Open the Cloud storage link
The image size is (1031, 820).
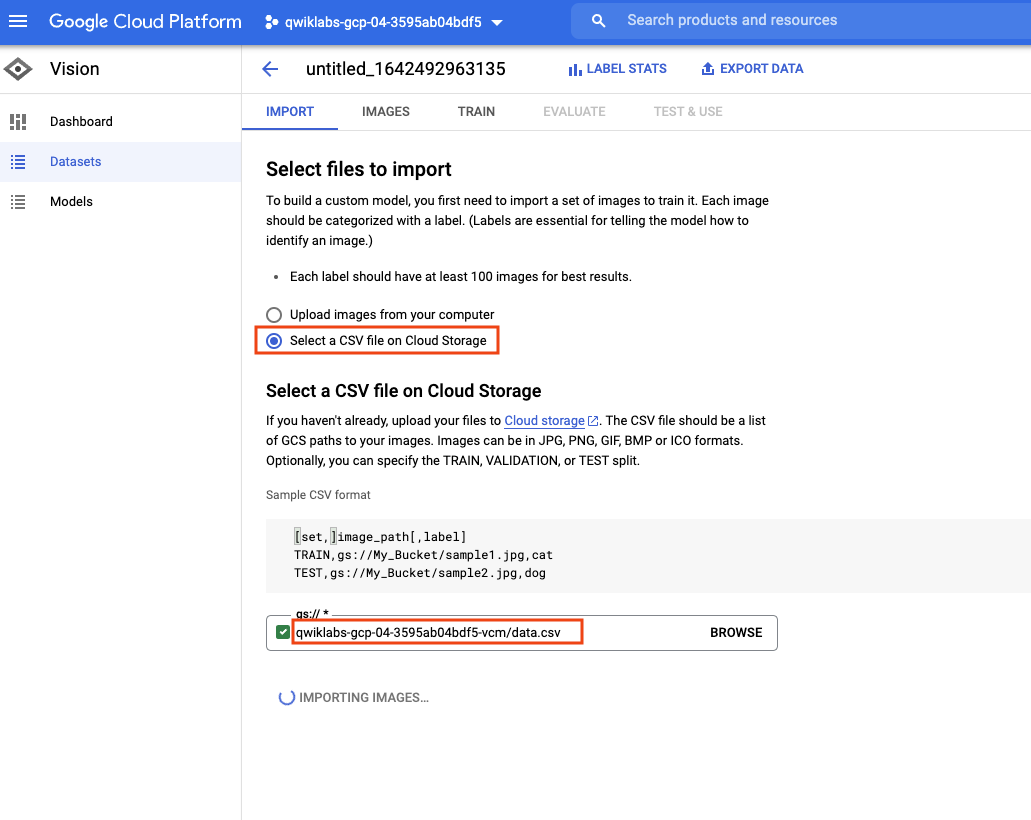544,421
